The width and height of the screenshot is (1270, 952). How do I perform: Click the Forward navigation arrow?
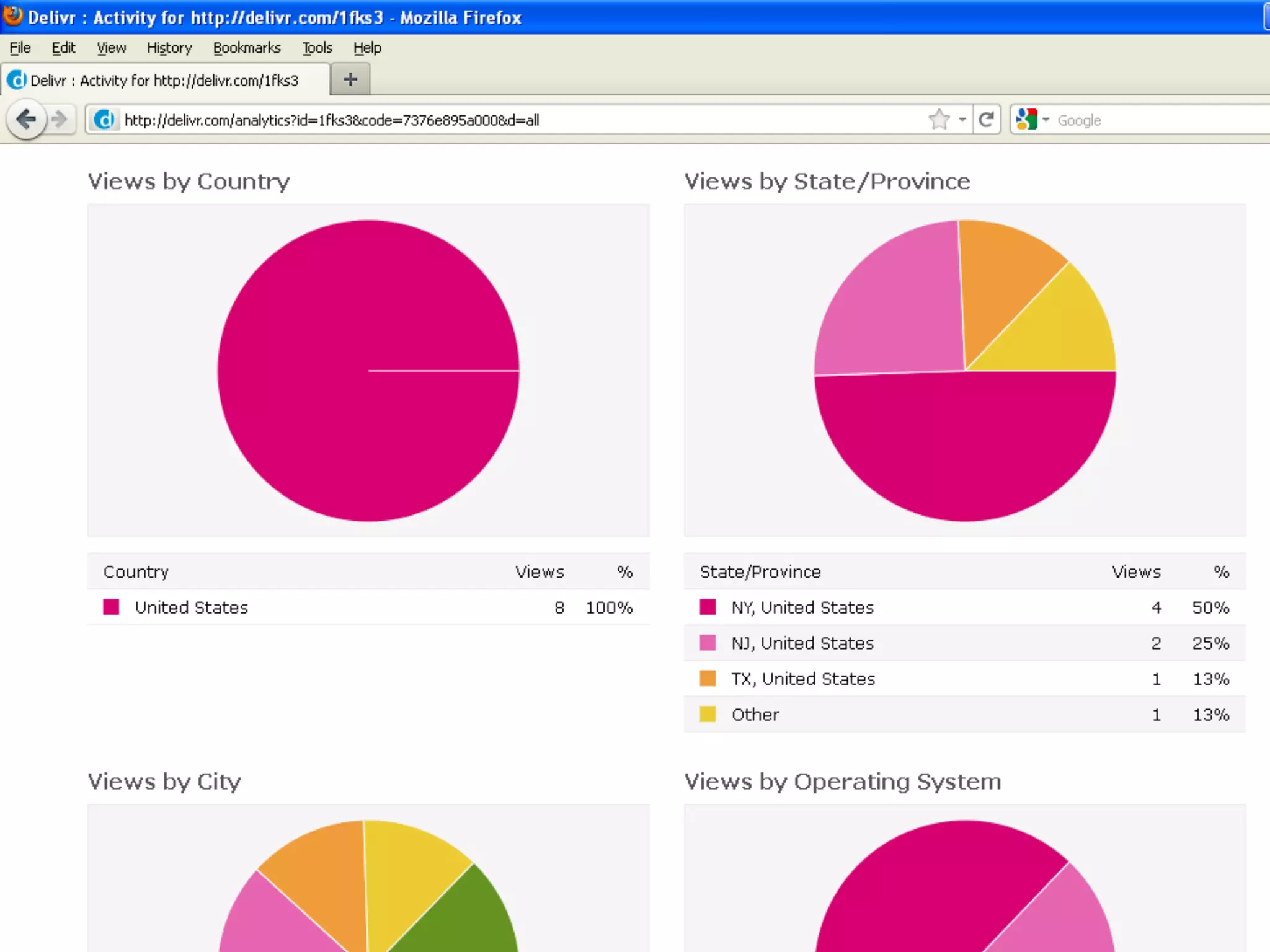tap(60, 119)
